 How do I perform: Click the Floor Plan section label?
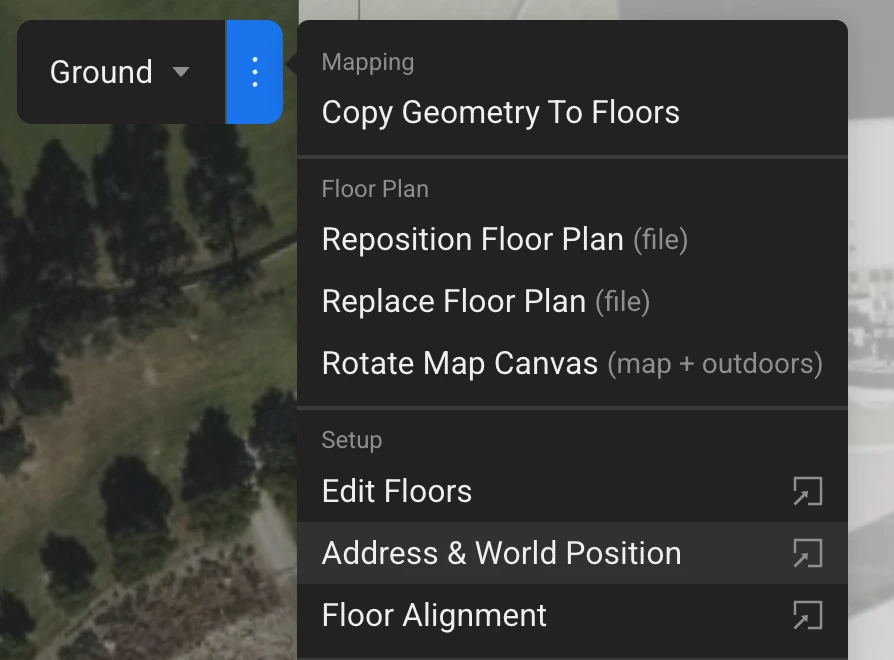375,189
